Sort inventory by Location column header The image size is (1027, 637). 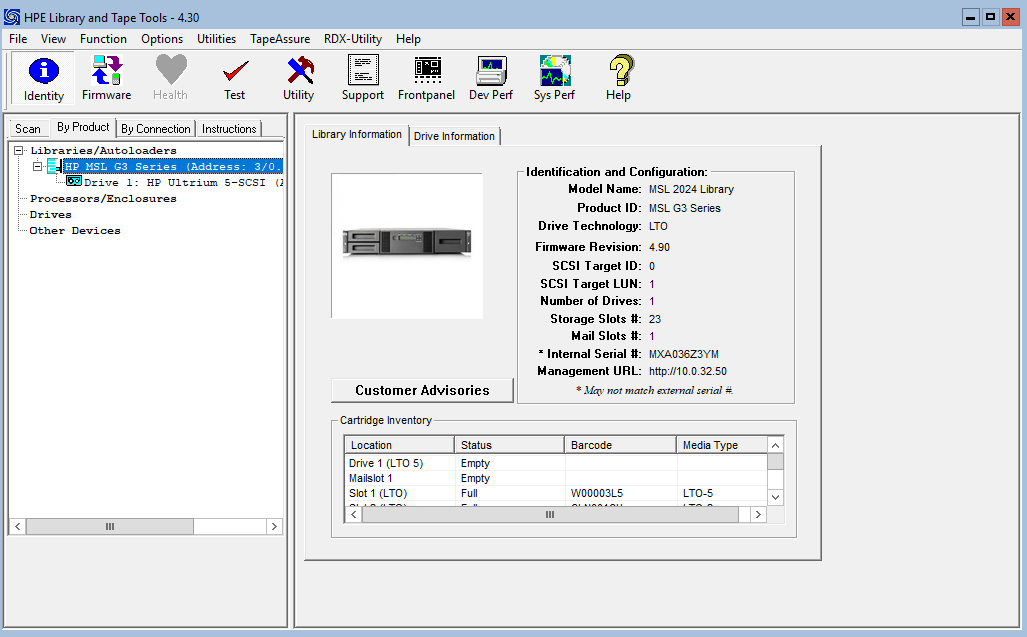pyautogui.click(x=399, y=445)
